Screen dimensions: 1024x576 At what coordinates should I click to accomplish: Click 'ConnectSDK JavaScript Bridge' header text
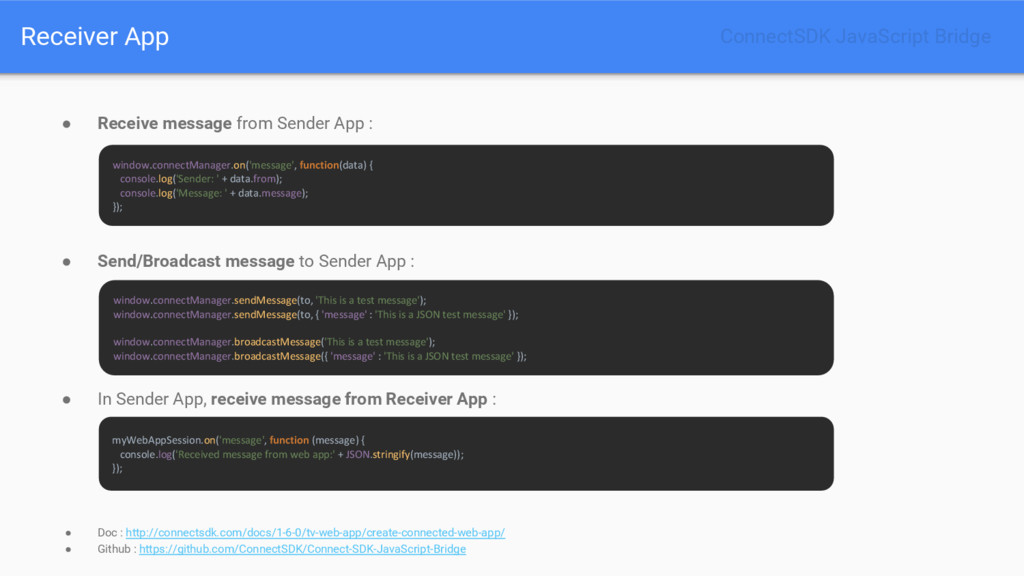click(x=855, y=37)
